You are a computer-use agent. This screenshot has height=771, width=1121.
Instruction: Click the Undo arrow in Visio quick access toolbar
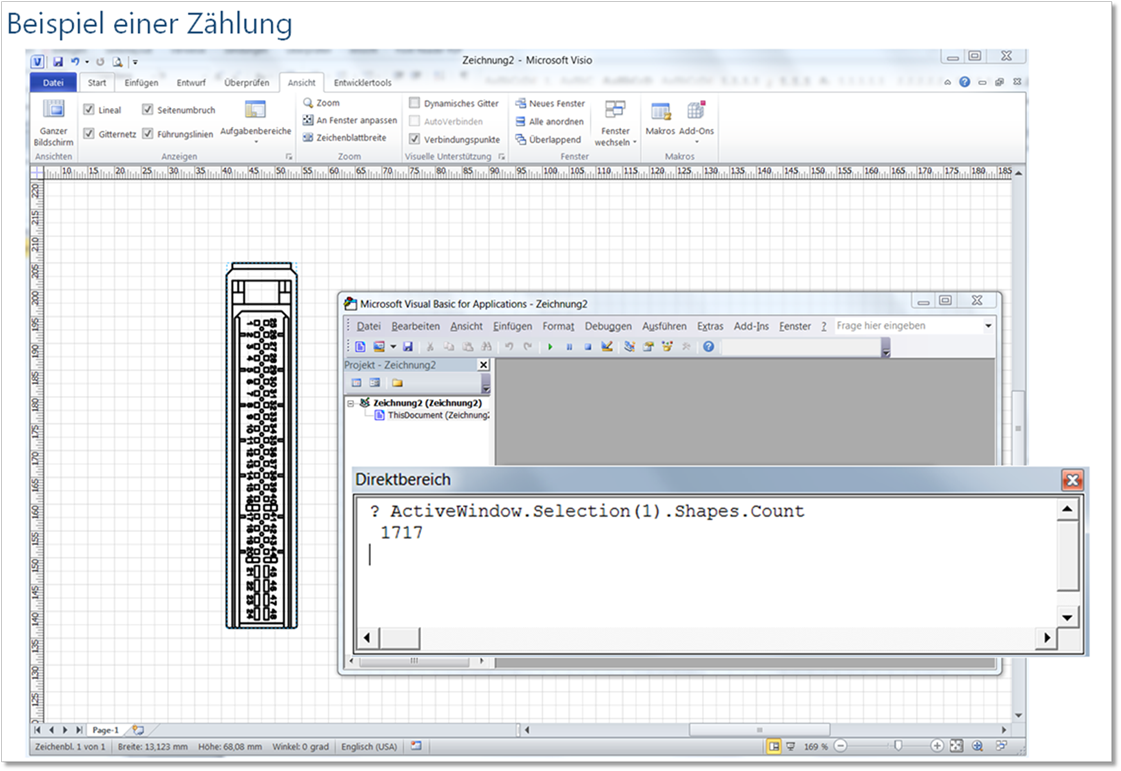(x=75, y=62)
